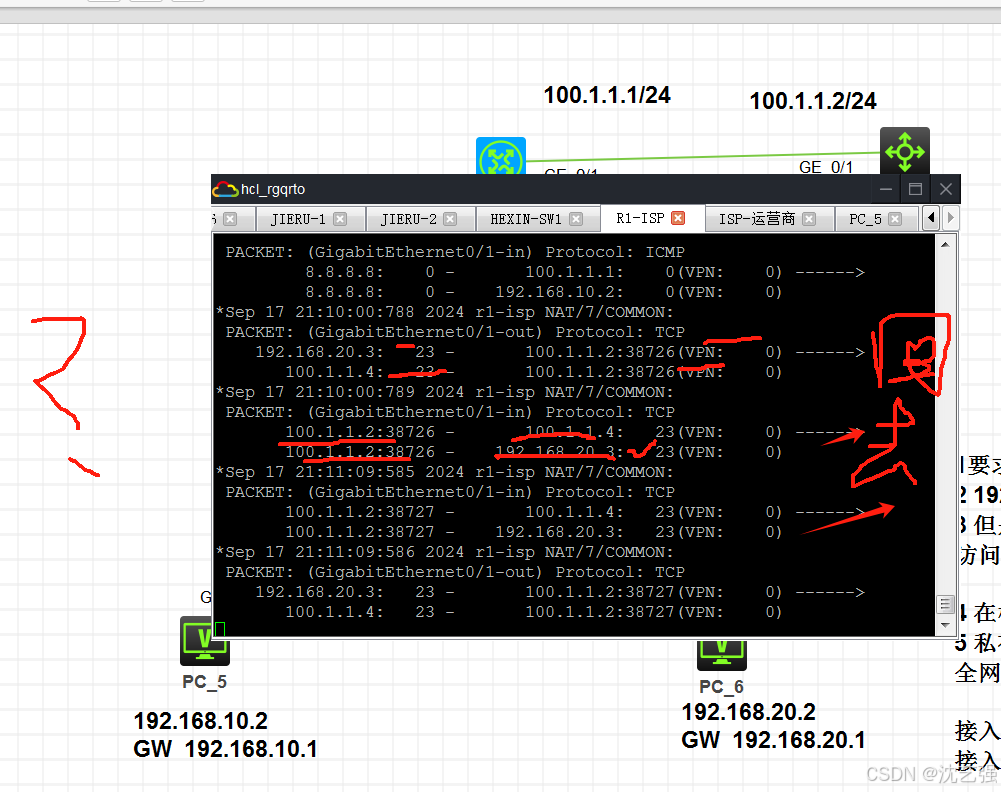Minimize the hcl_rgqrto window

885,189
